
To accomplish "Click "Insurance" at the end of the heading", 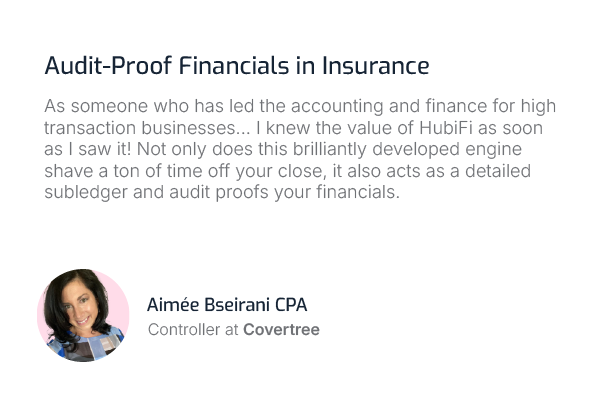I will (x=375, y=65).
